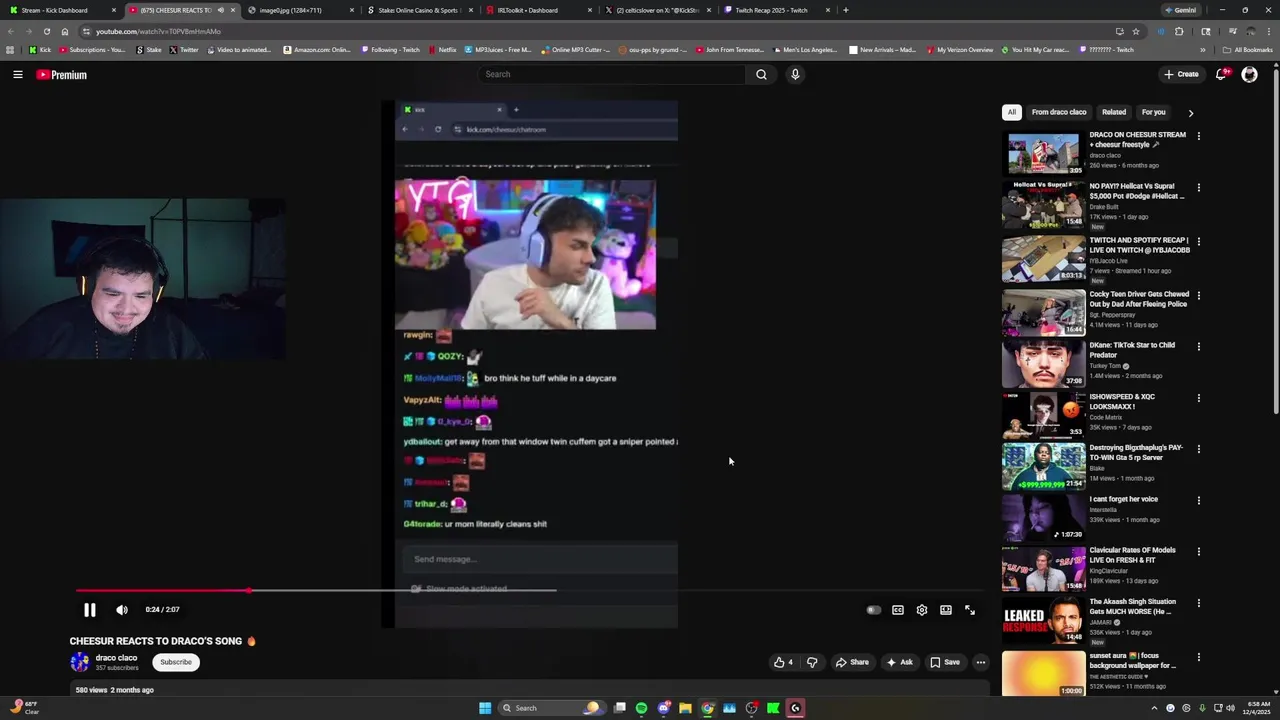Open LEAKED RESPONSE Akaash Singh thumbnail
Viewport: 1280px width, 720px height.
(x=1043, y=620)
